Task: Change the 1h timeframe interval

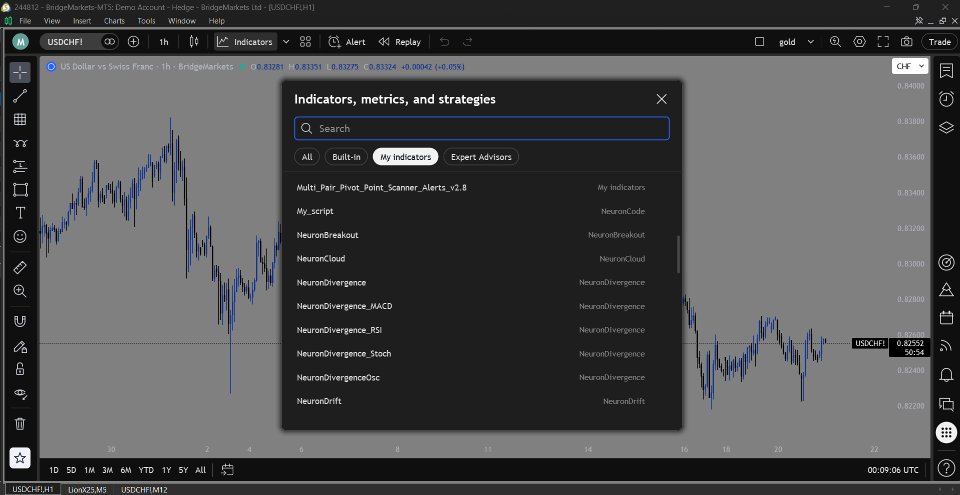Action: [164, 42]
